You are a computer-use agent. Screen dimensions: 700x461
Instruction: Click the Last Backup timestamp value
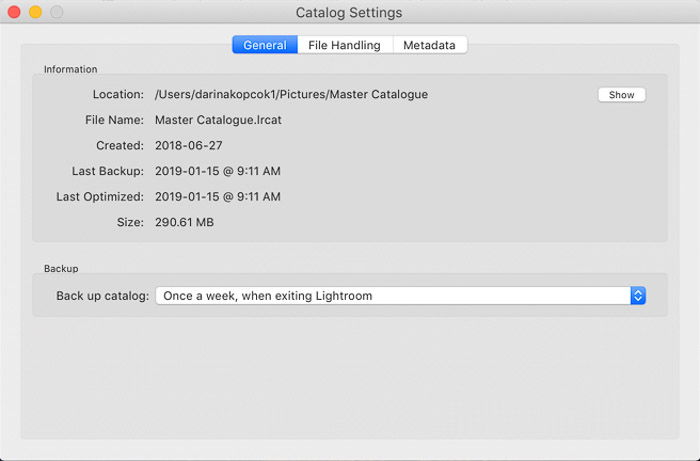[218, 171]
